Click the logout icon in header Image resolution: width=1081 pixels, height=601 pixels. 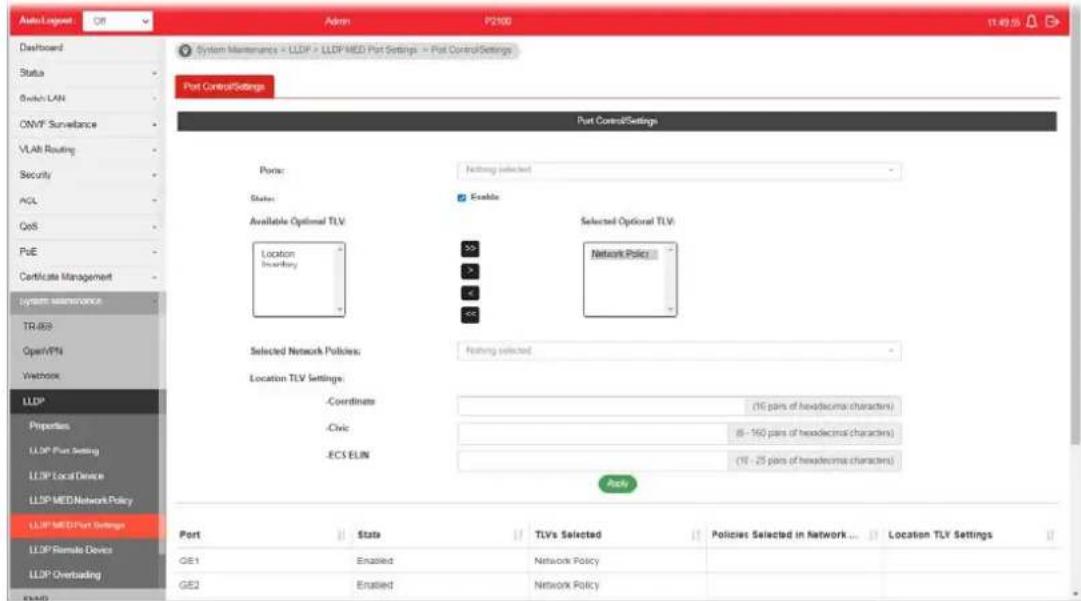[x=1052, y=21]
